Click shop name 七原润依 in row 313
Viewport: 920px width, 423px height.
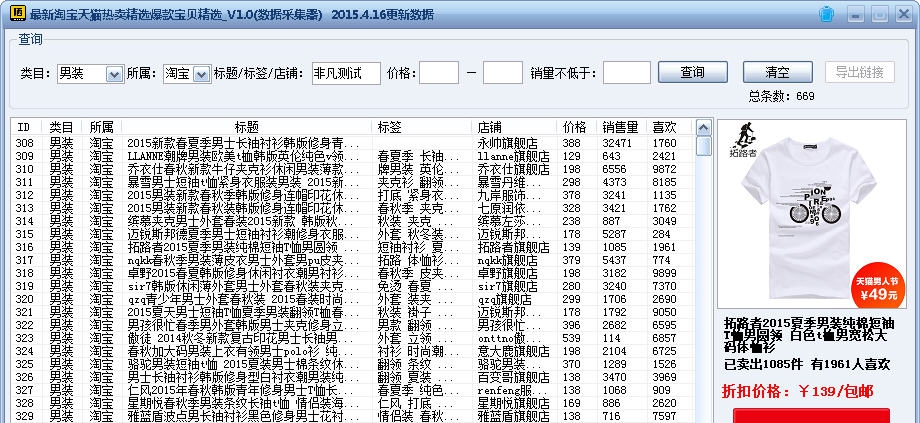(x=509, y=208)
